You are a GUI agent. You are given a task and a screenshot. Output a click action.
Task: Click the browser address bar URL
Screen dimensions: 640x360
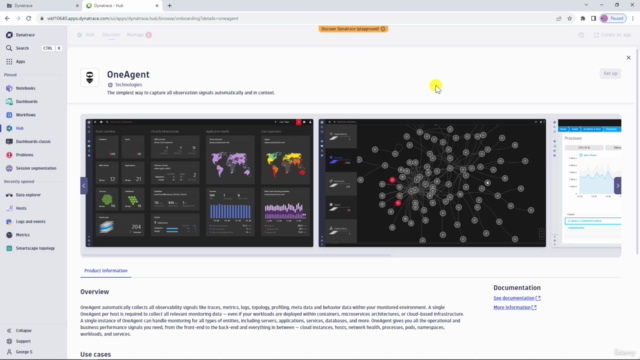click(x=142, y=18)
